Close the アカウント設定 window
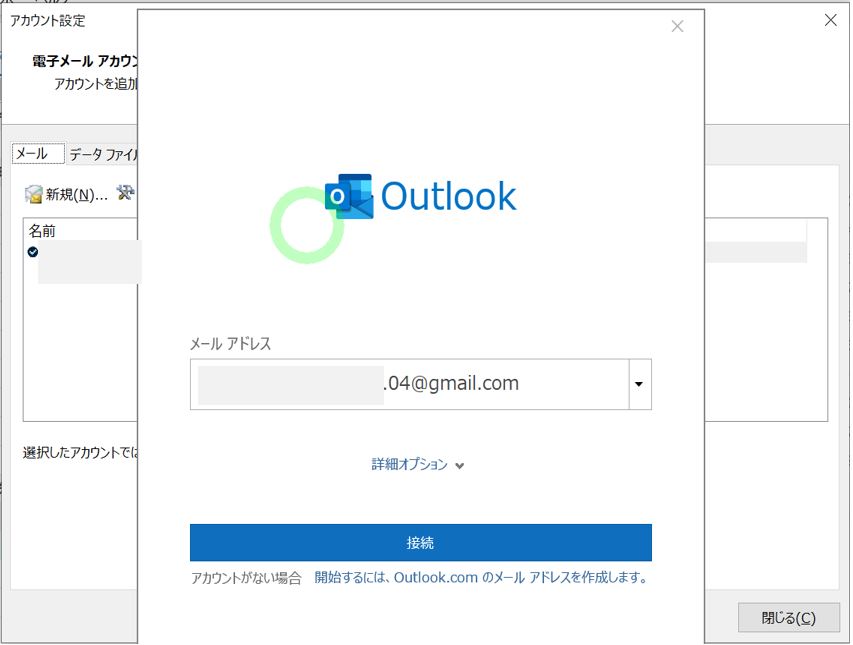Viewport: 853px width, 645px height. (x=830, y=21)
